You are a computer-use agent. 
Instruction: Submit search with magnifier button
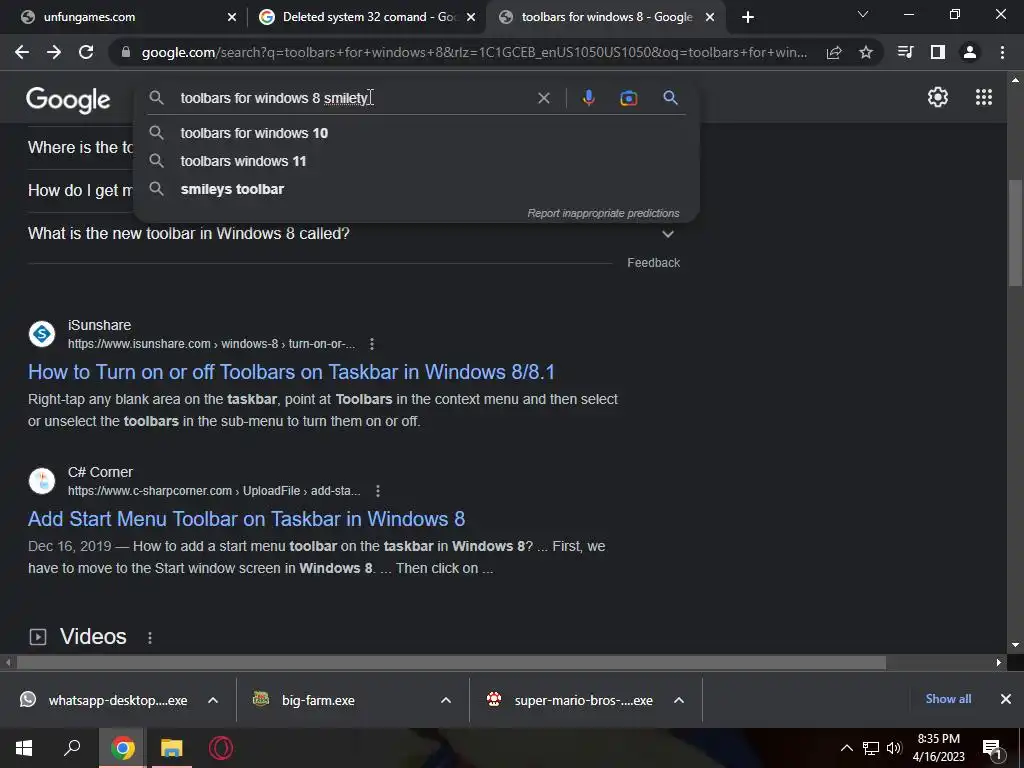(670, 98)
